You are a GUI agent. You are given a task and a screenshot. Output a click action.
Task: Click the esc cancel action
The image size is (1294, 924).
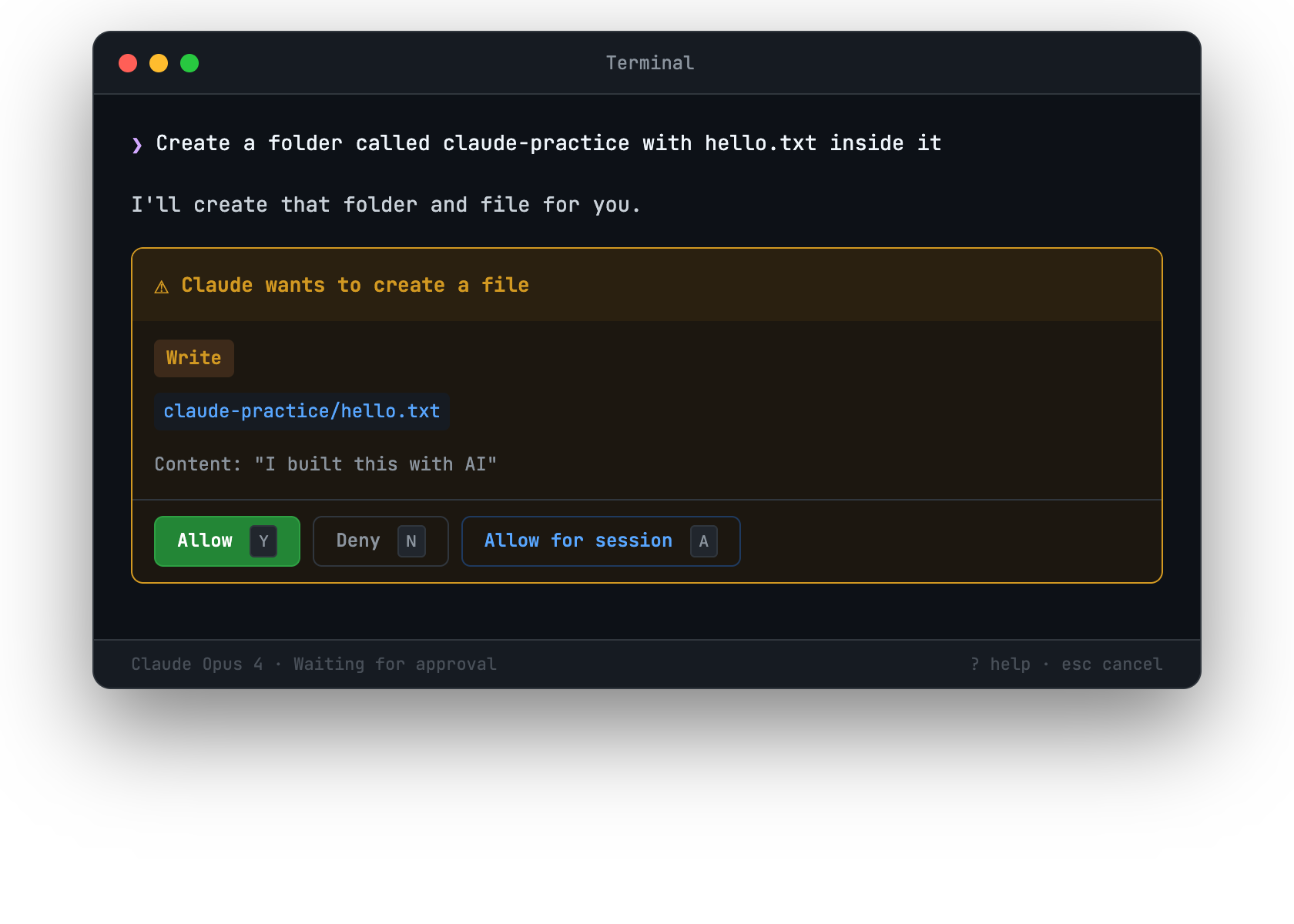click(x=1111, y=664)
